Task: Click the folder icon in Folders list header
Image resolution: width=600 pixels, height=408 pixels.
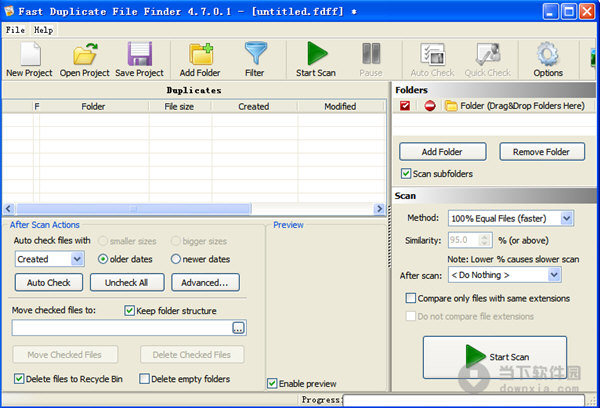Action: 451,106
